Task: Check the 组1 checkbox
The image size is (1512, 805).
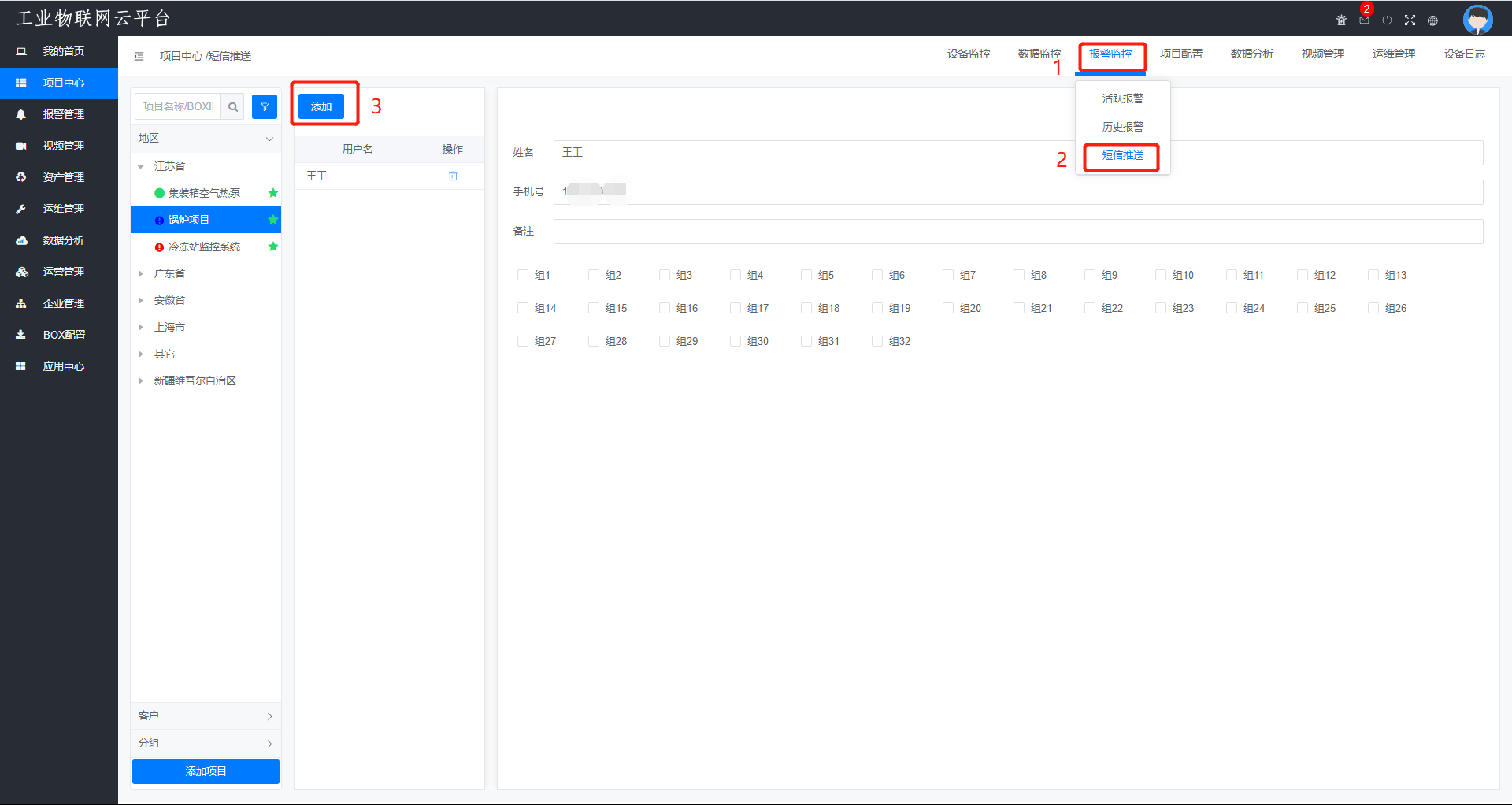Action: coord(523,275)
